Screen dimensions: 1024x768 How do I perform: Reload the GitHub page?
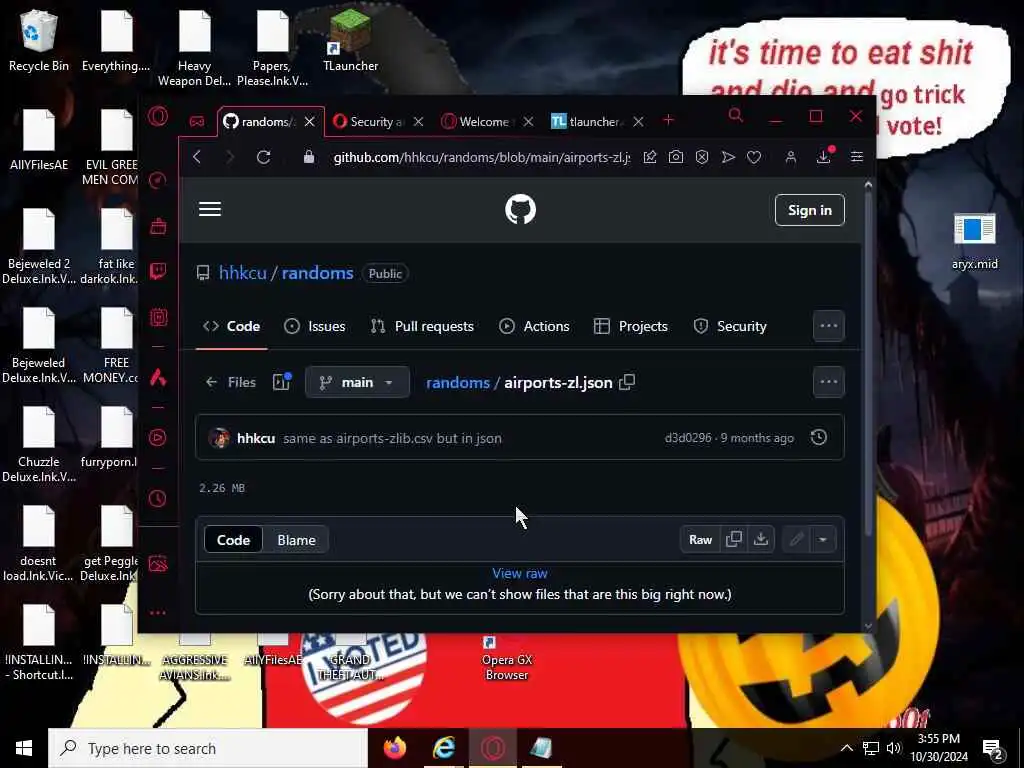click(263, 157)
